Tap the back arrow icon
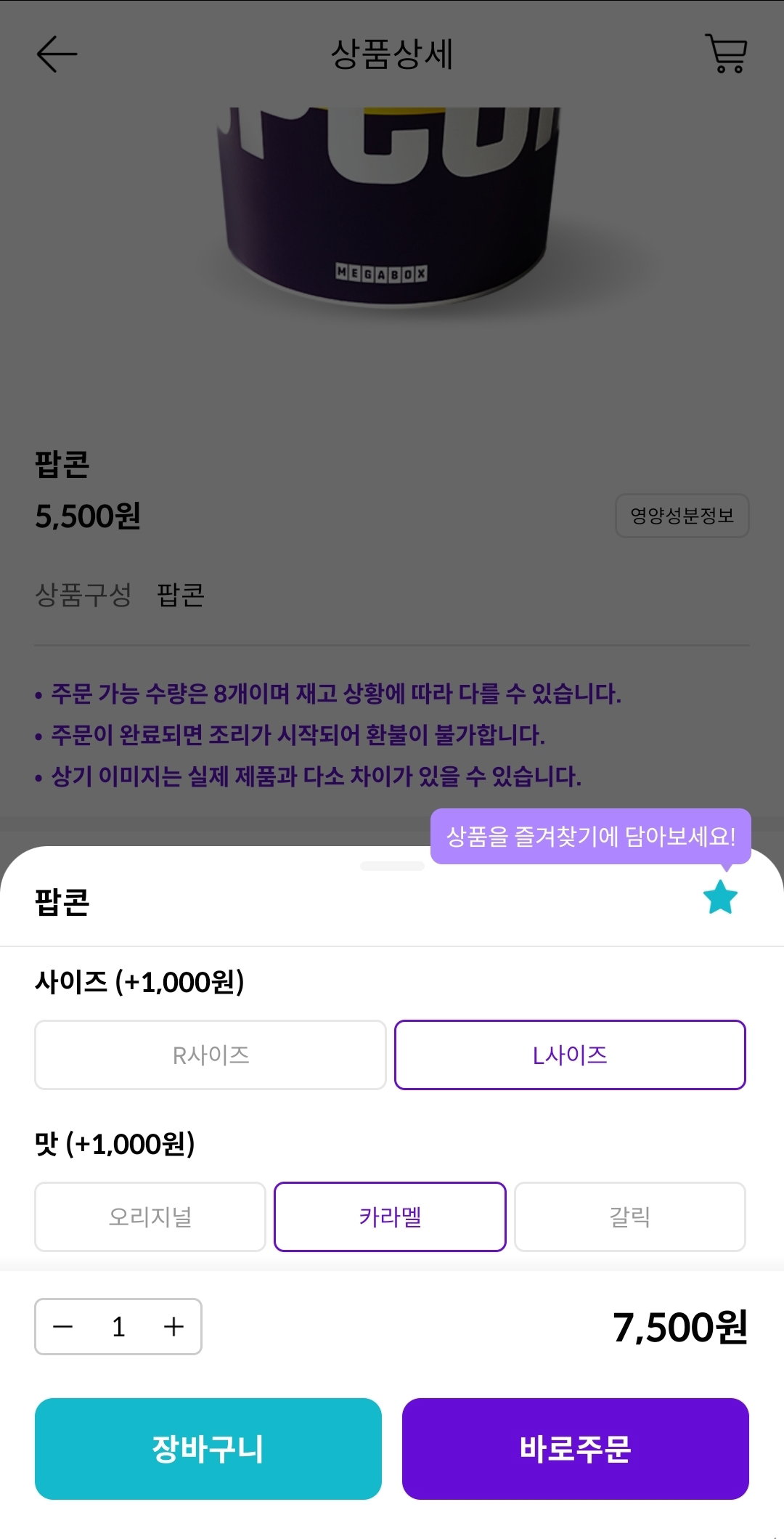This screenshot has height=1539, width=784. point(57,54)
